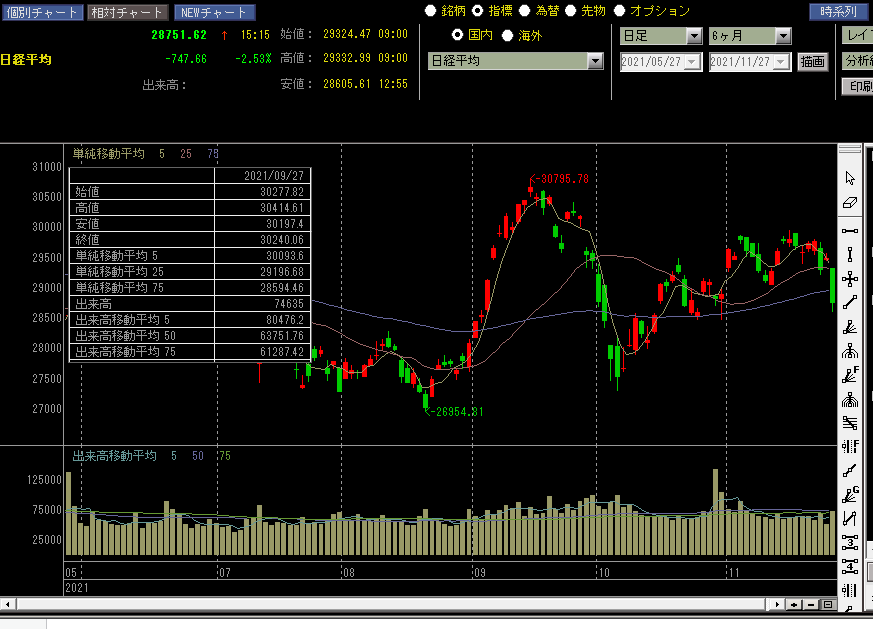Select the 銘柄 radio button
This screenshot has height=629, width=873.
pos(431,11)
